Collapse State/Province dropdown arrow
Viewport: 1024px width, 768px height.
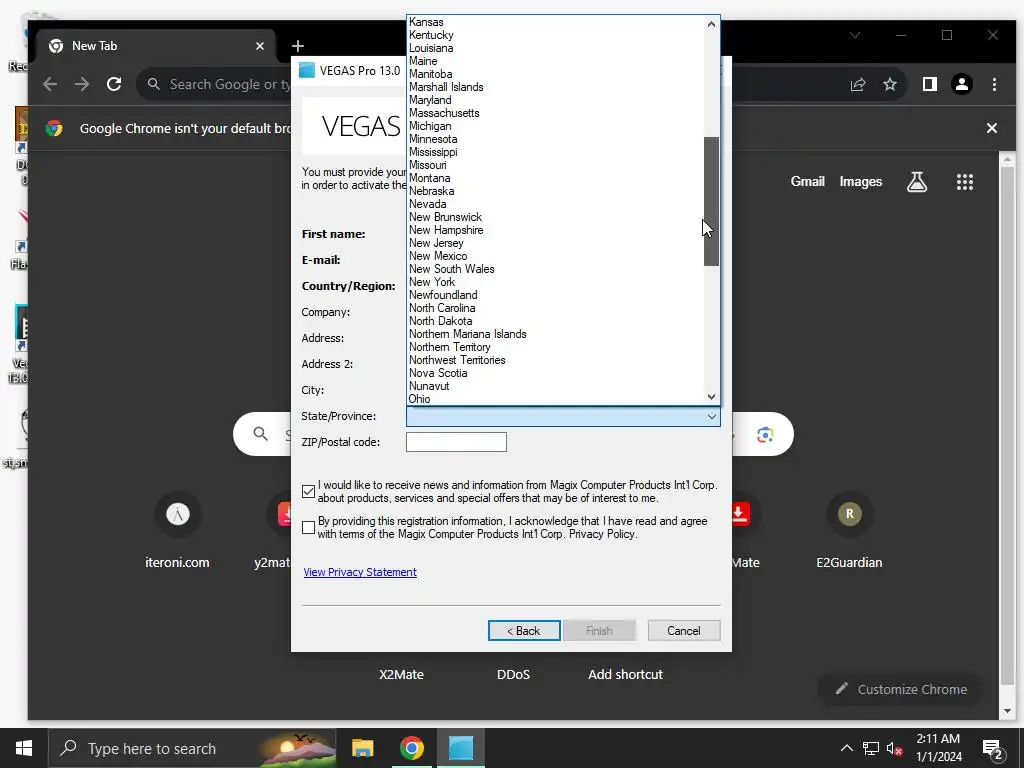(712, 417)
